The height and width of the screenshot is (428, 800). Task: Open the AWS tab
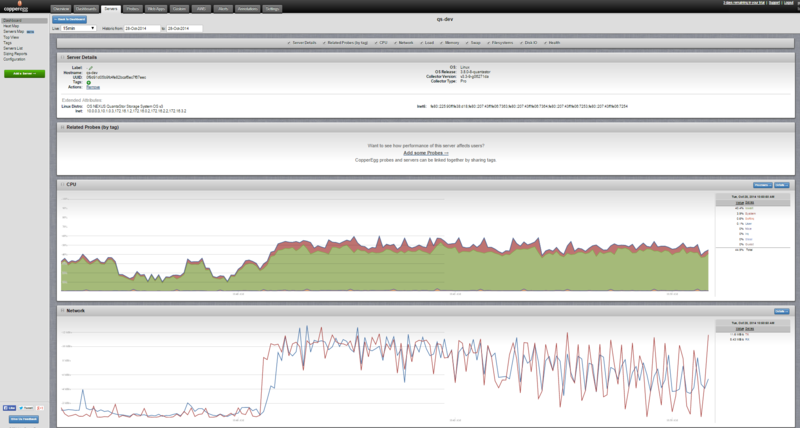[x=201, y=9]
